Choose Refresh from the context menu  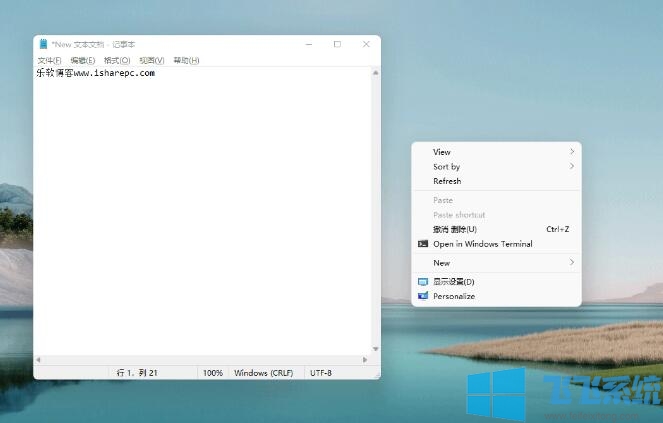496,181
